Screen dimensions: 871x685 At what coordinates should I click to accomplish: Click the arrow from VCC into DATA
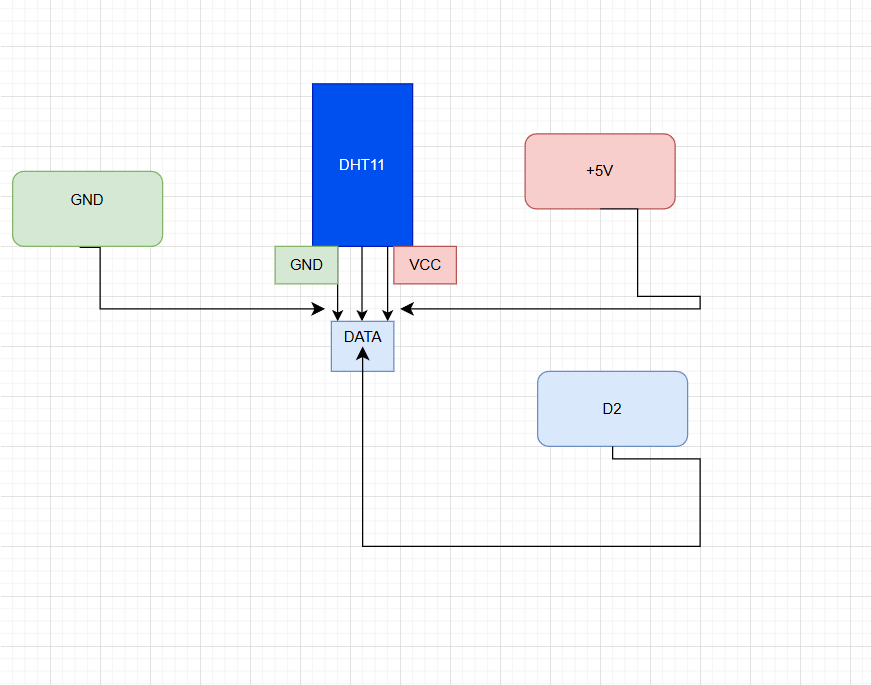[x=388, y=300]
